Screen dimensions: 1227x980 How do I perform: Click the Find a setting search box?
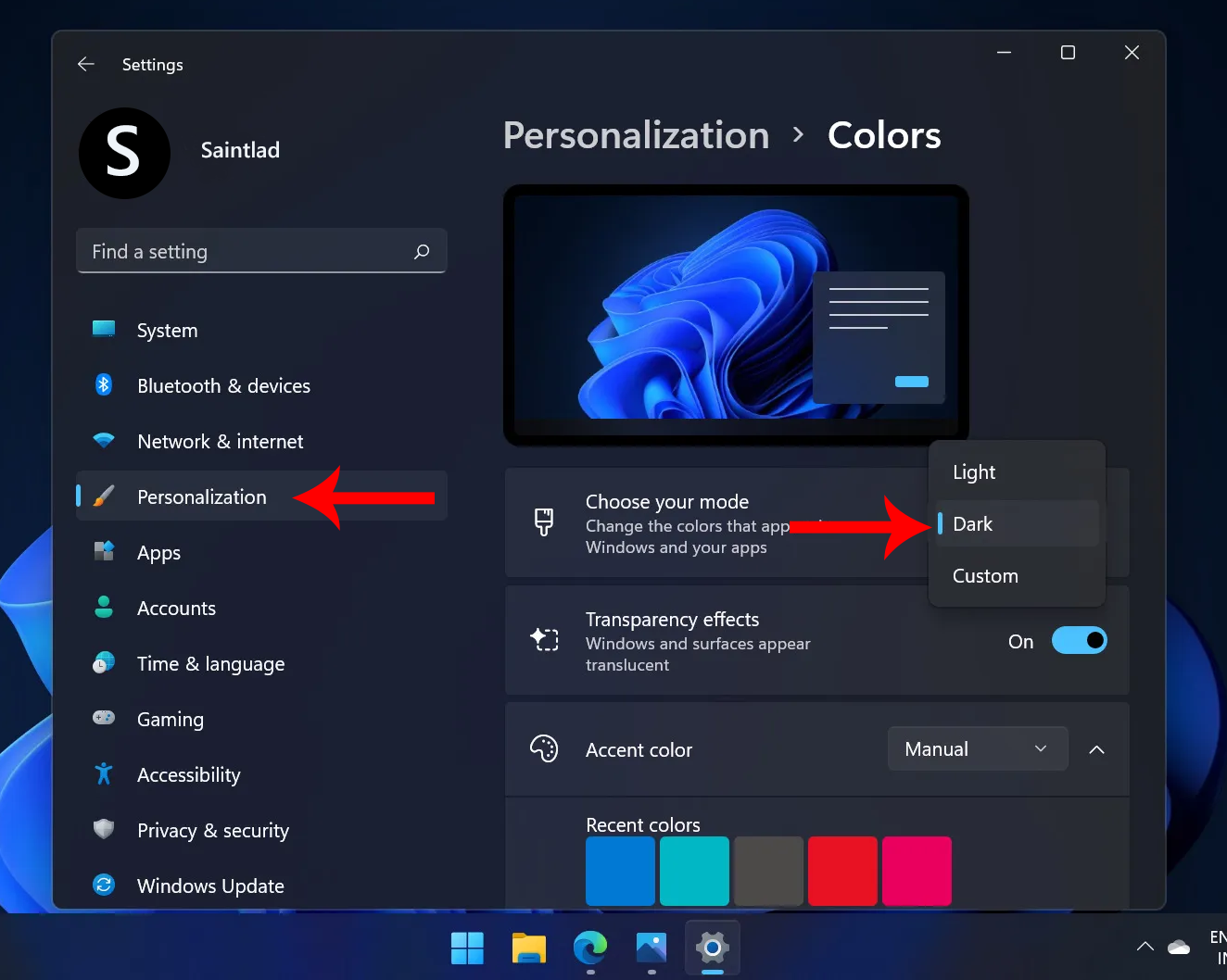(261, 250)
